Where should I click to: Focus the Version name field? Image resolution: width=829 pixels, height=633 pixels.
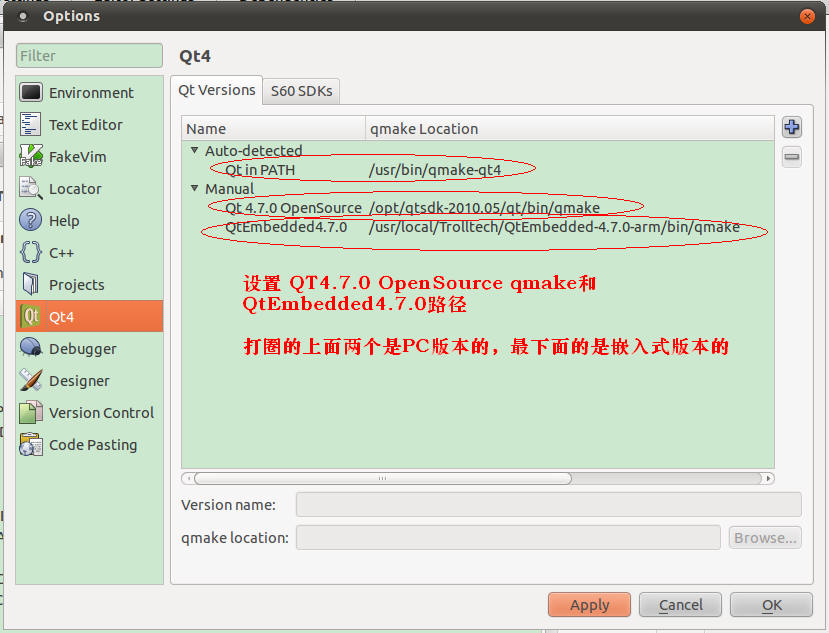[x=549, y=504]
